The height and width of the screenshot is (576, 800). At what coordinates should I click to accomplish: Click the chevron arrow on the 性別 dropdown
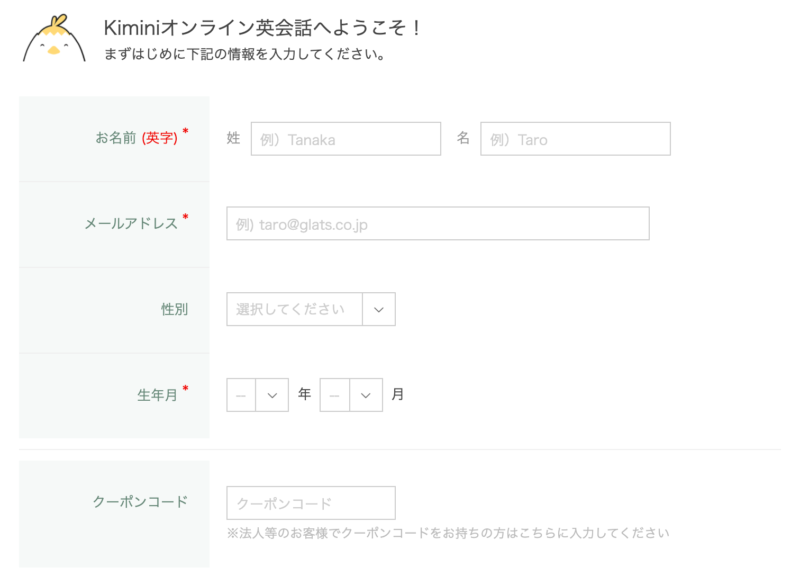[378, 310]
